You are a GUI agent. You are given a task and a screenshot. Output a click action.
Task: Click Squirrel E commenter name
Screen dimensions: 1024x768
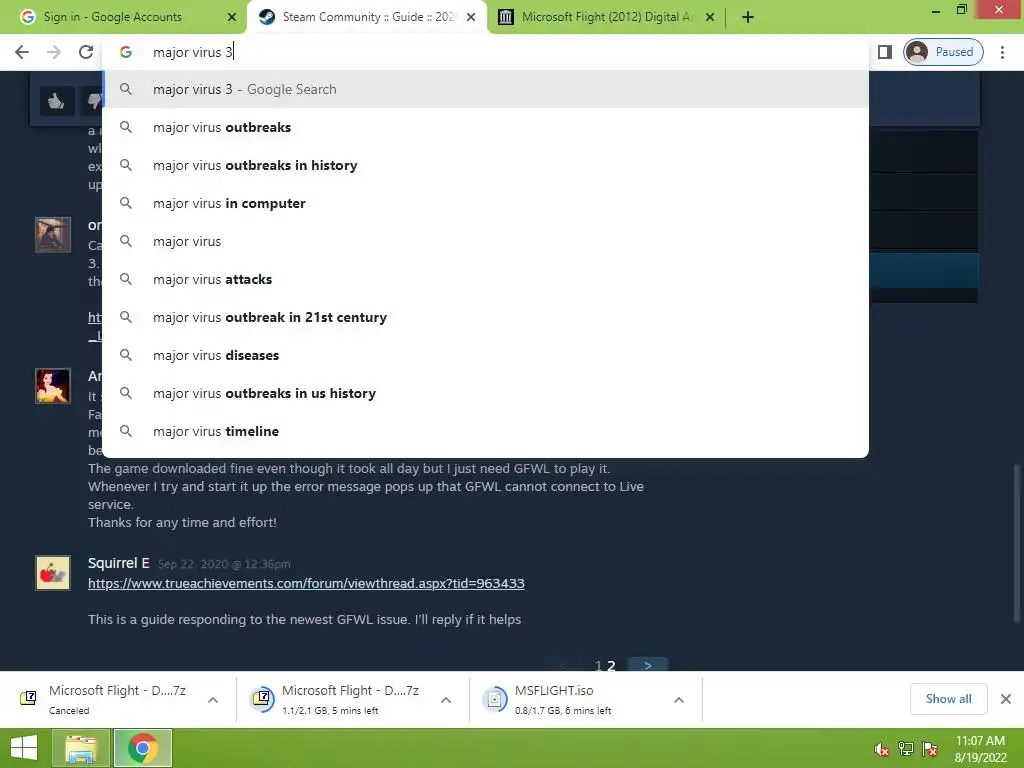[119, 563]
